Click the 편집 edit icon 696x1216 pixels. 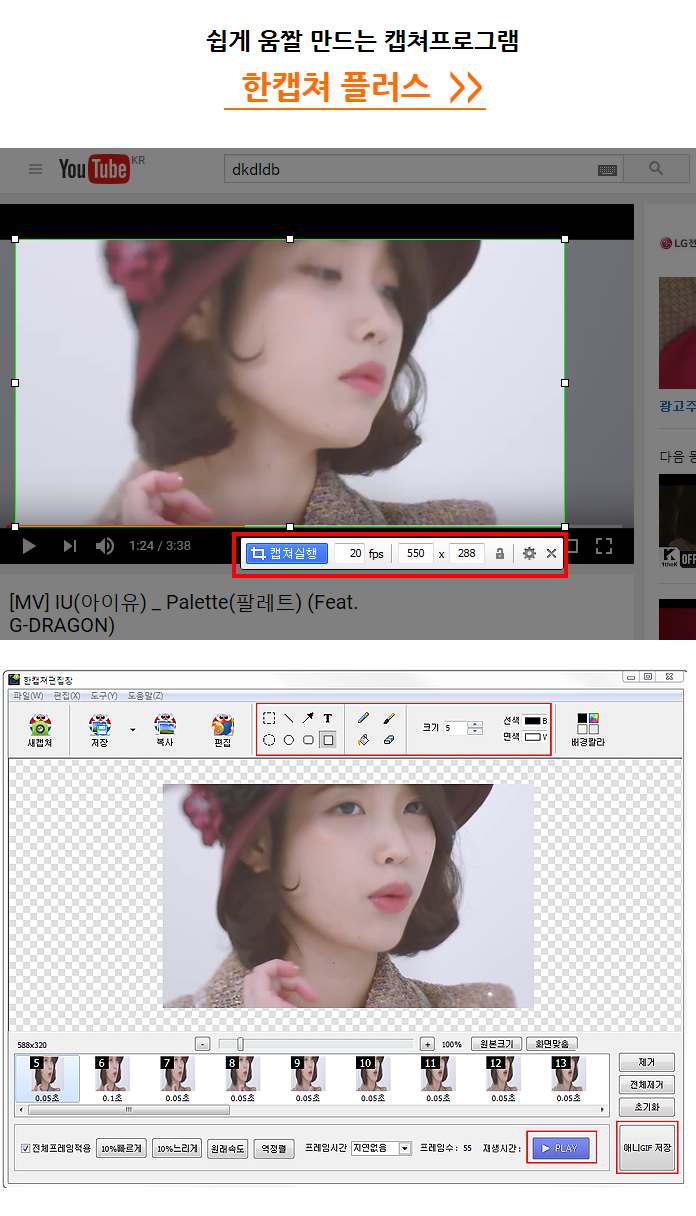tap(222, 730)
